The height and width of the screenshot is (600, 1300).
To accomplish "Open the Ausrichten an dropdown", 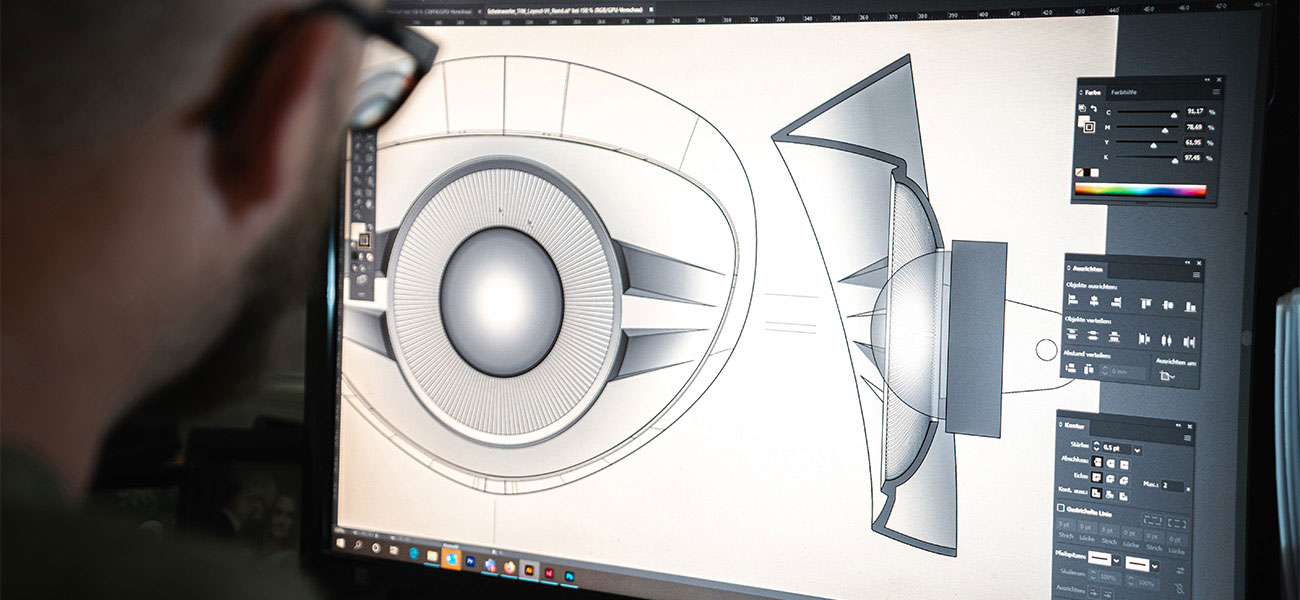I will click(x=1167, y=375).
